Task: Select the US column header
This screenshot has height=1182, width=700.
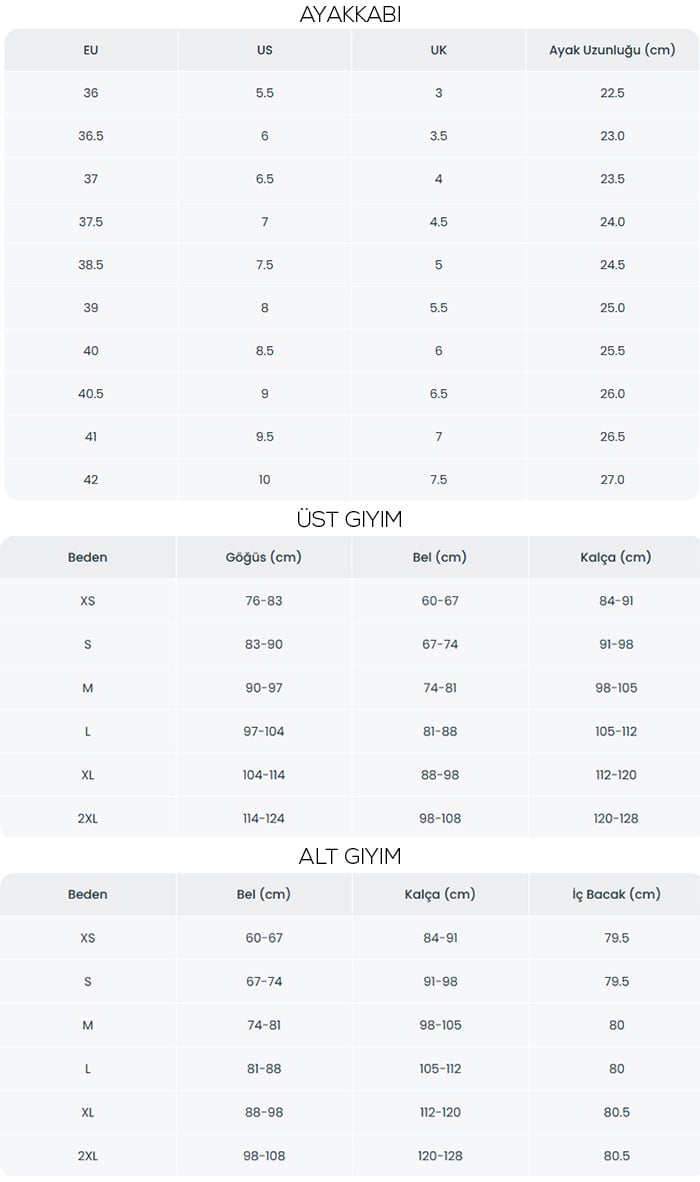Action: [264, 51]
